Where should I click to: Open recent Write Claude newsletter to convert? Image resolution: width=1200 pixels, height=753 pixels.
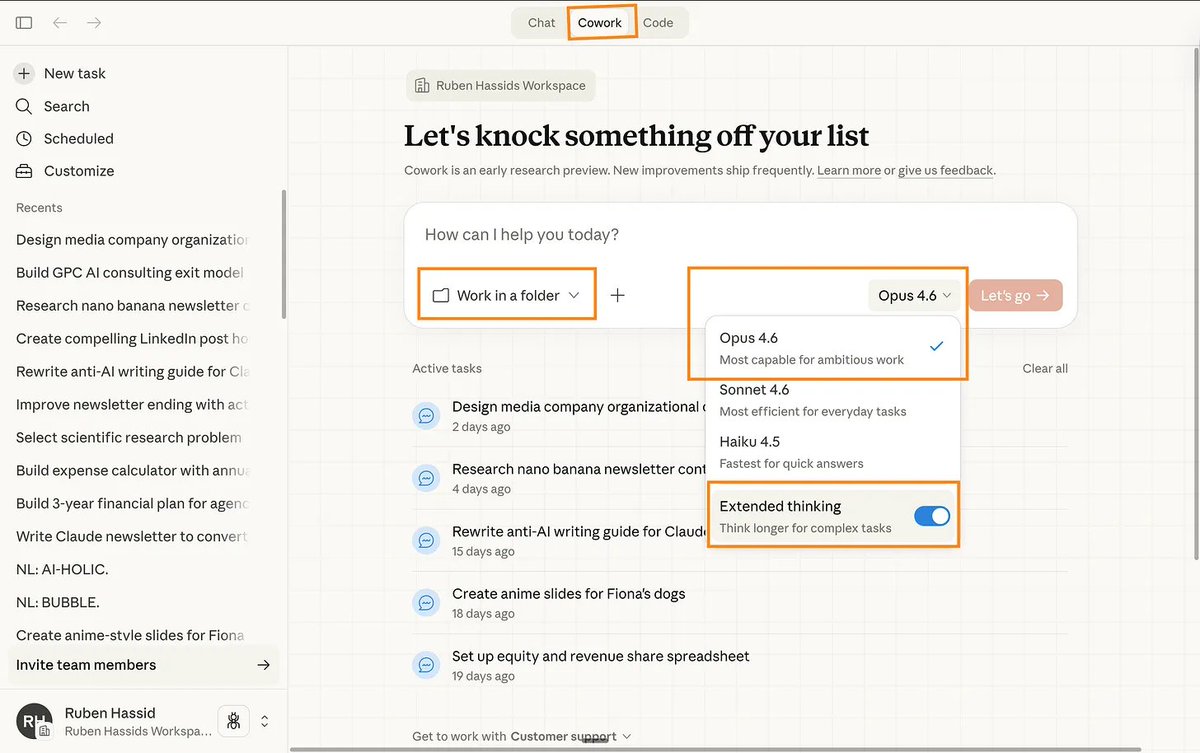point(130,536)
